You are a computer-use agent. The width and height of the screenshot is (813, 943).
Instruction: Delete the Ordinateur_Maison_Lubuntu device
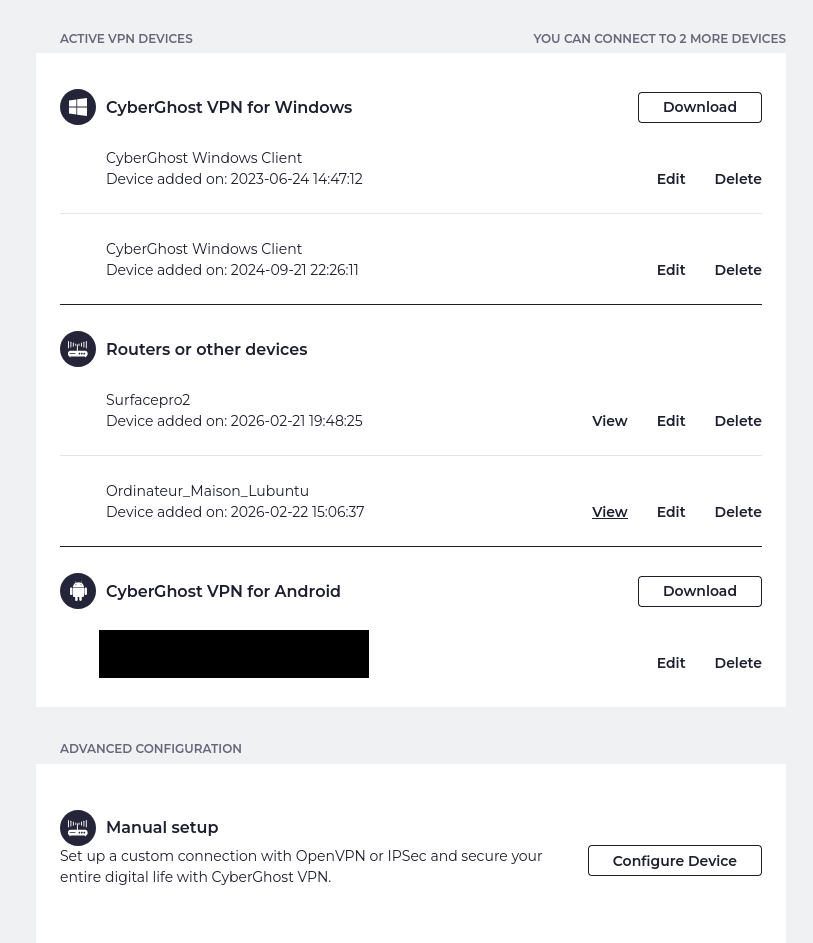737,512
